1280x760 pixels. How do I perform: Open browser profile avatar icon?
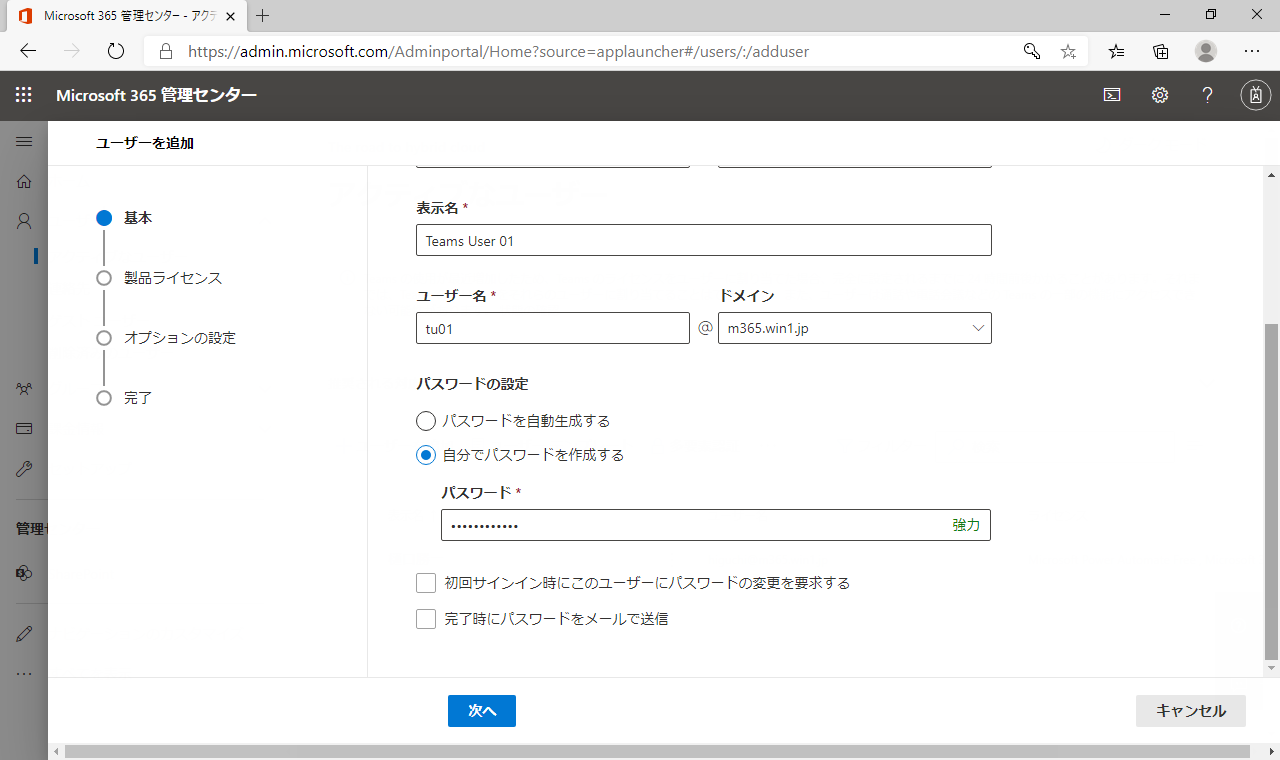(x=1206, y=51)
